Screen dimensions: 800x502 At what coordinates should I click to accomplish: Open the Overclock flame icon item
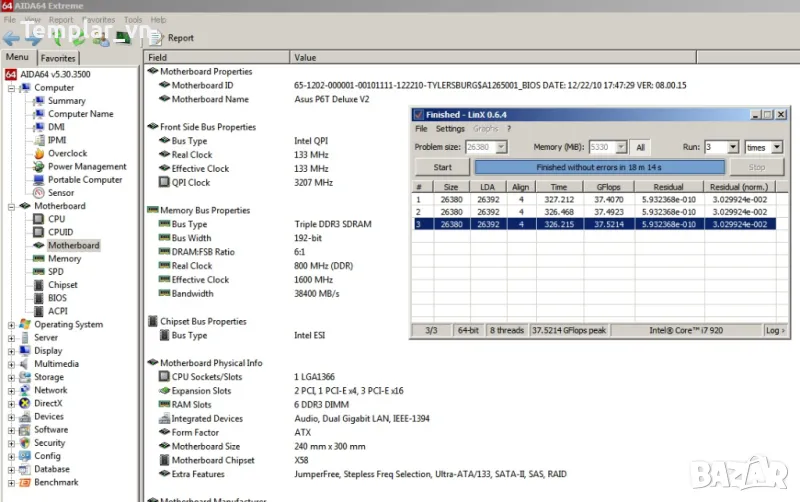(x=39, y=153)
